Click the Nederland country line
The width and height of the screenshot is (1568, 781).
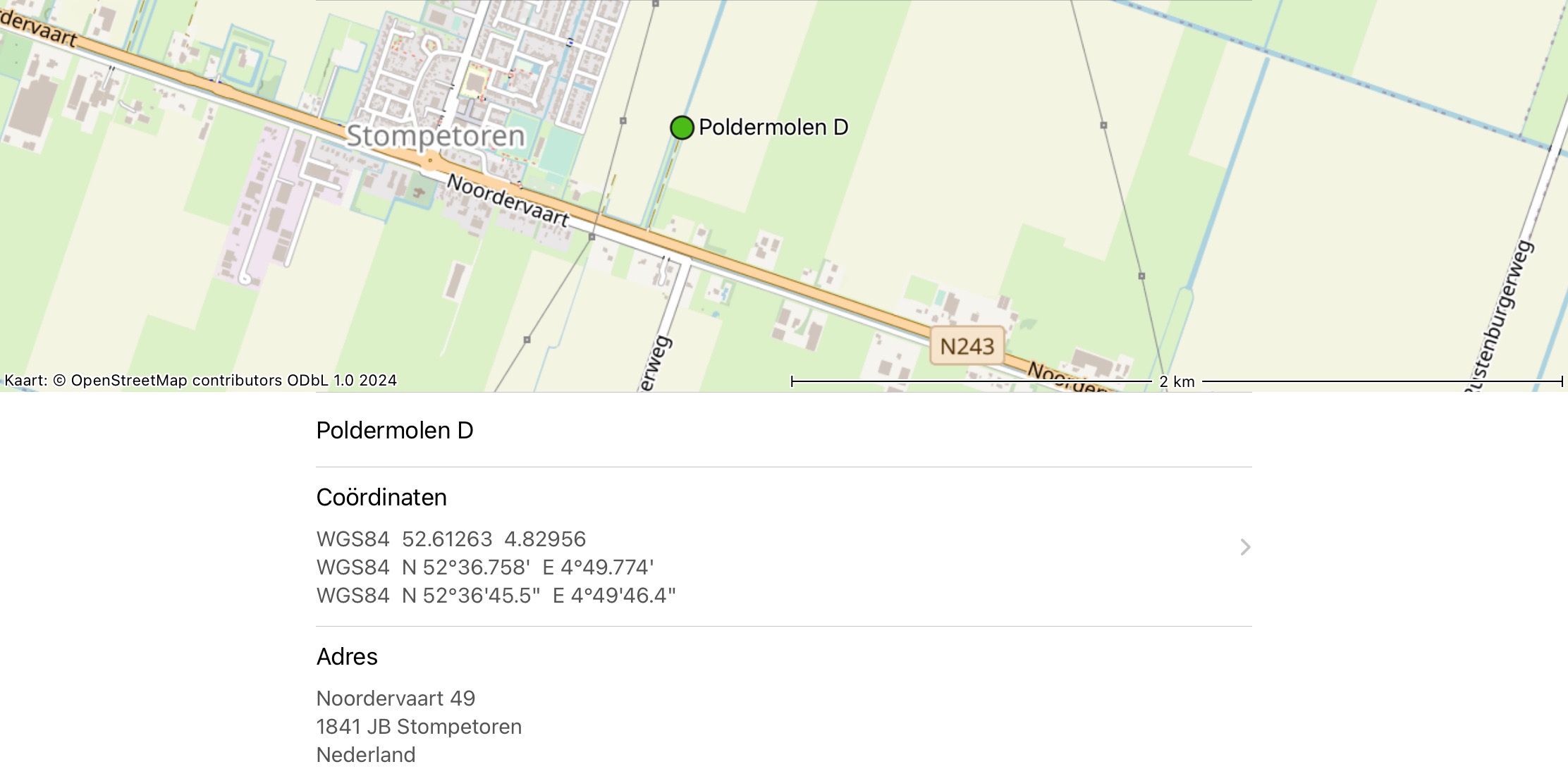pyautogui.click(x=366, y=755)
